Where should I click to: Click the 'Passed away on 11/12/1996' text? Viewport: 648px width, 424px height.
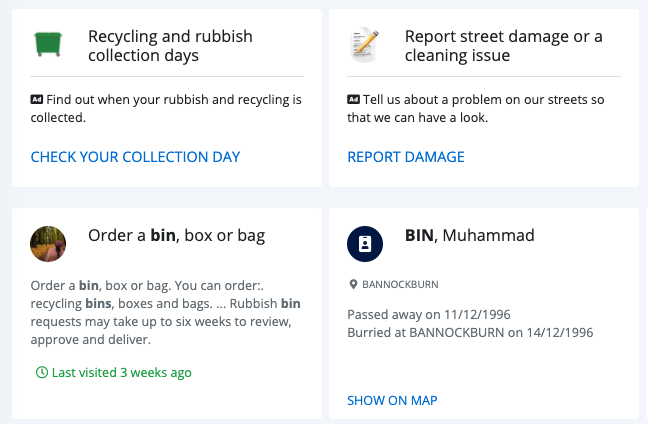click(x=429, y=314)
